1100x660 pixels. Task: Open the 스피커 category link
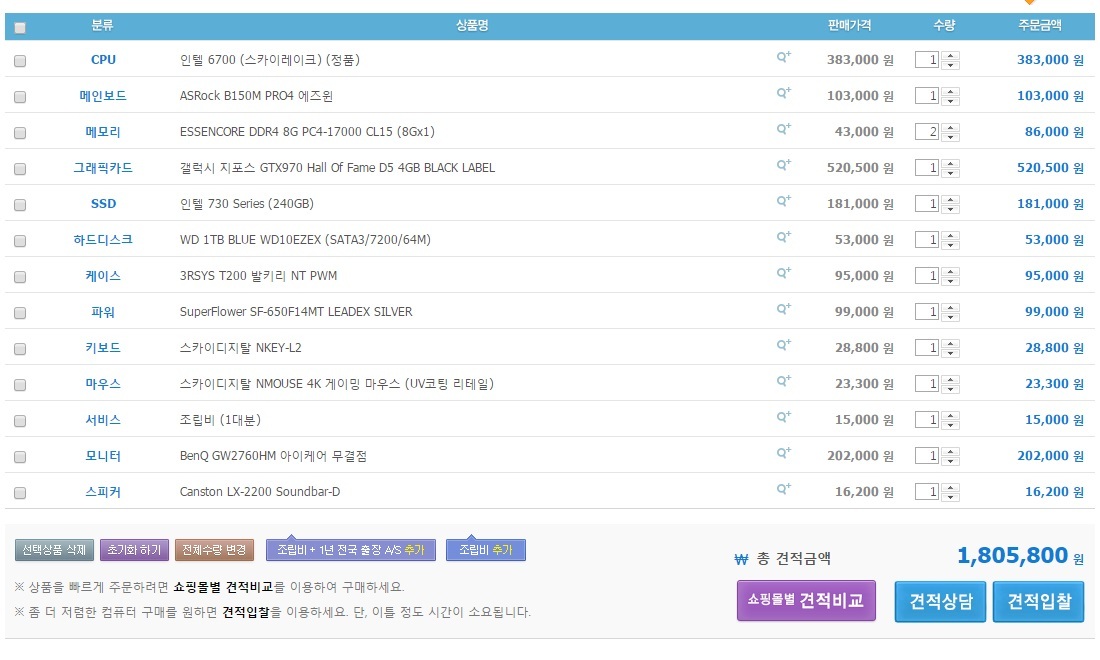point(103,492)
